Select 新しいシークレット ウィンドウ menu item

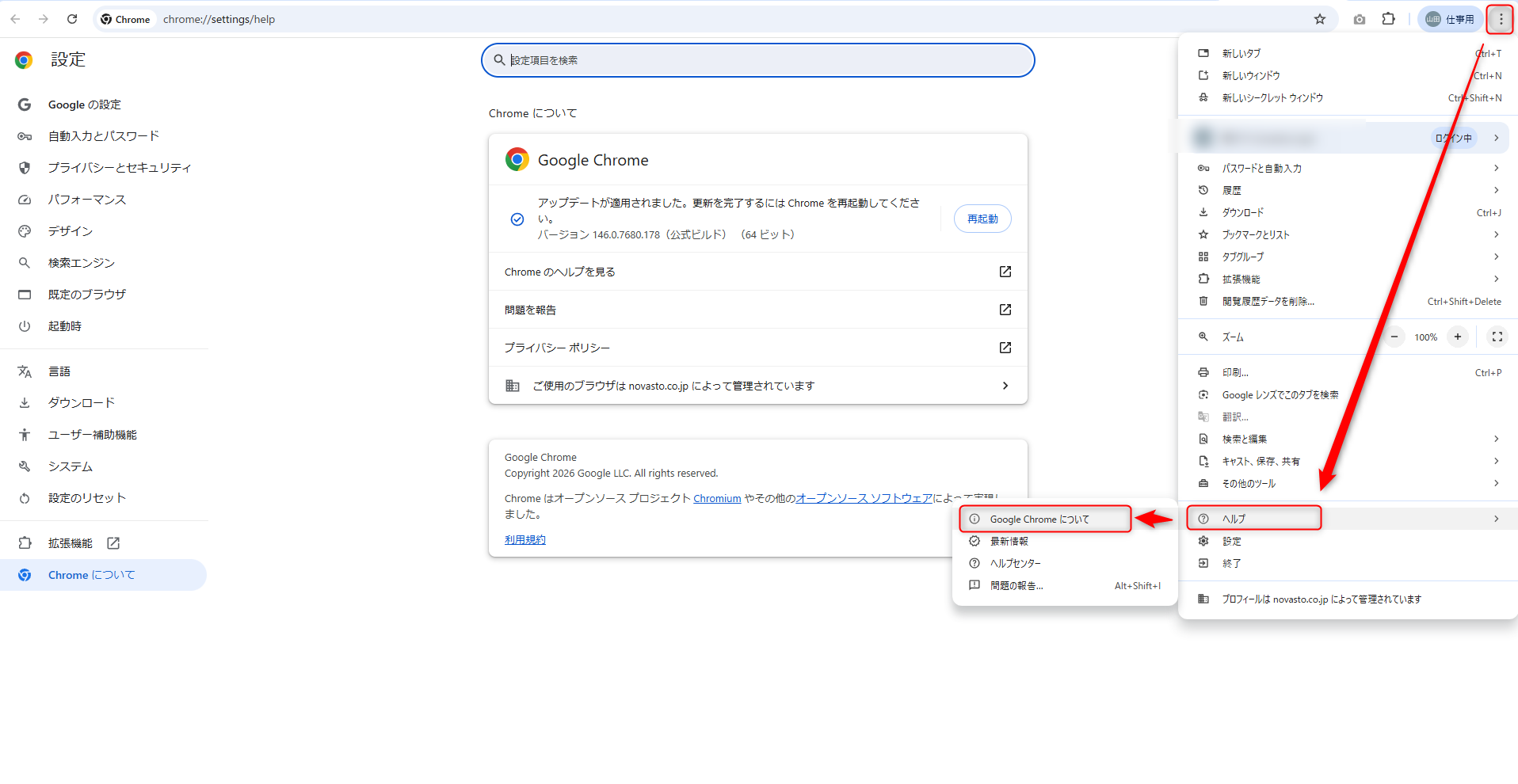tap(1348, 97)
